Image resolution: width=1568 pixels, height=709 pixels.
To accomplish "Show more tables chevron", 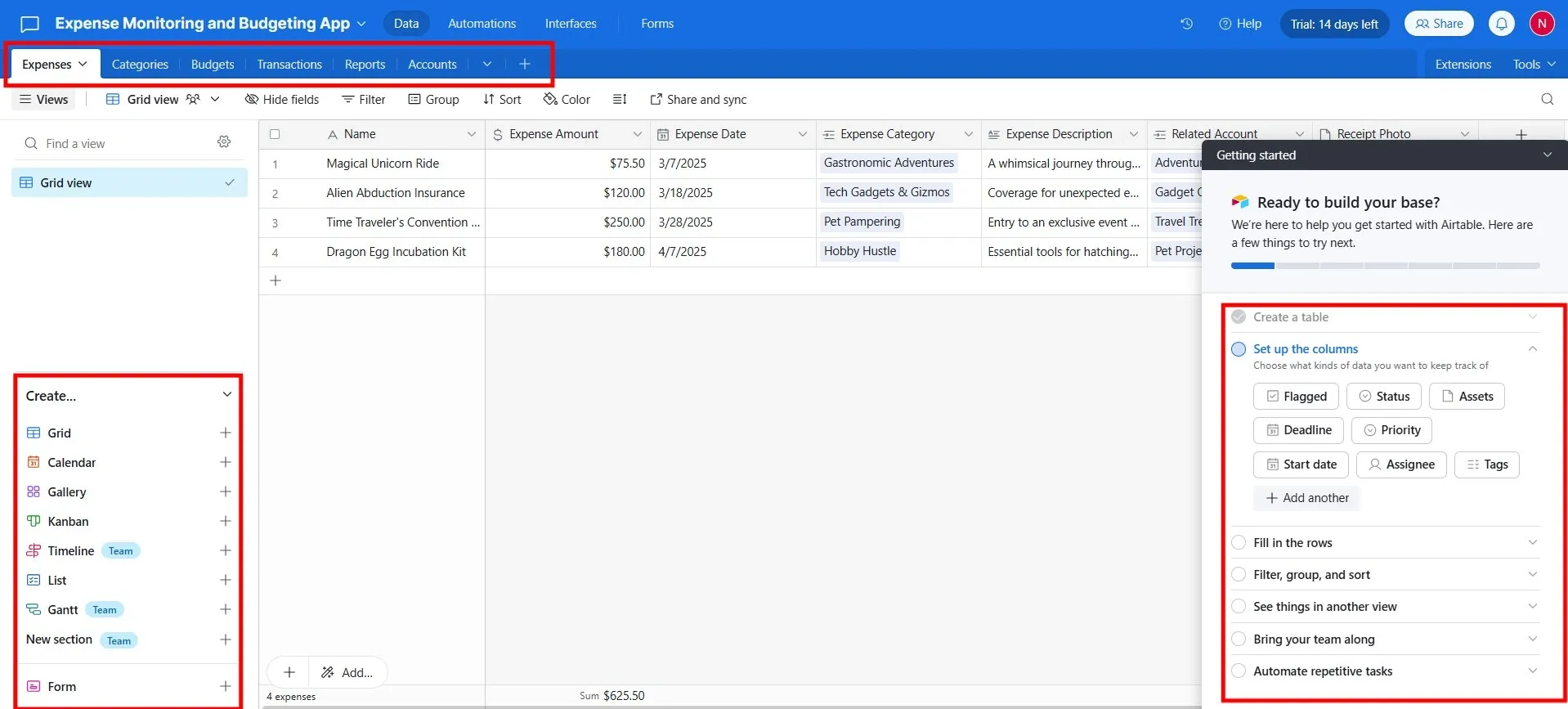I will tap(487, 64).
